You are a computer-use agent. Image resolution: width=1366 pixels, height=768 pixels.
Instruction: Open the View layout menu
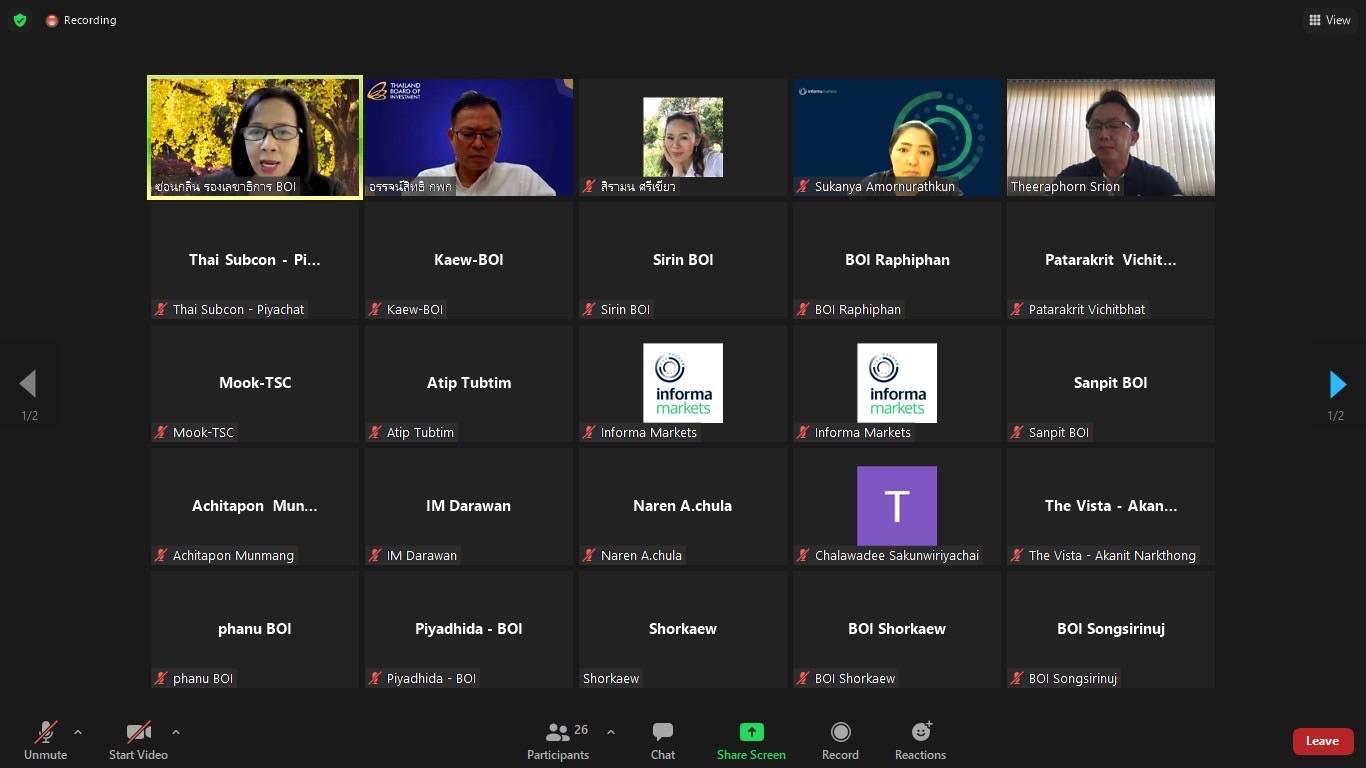coord(1329,20)
